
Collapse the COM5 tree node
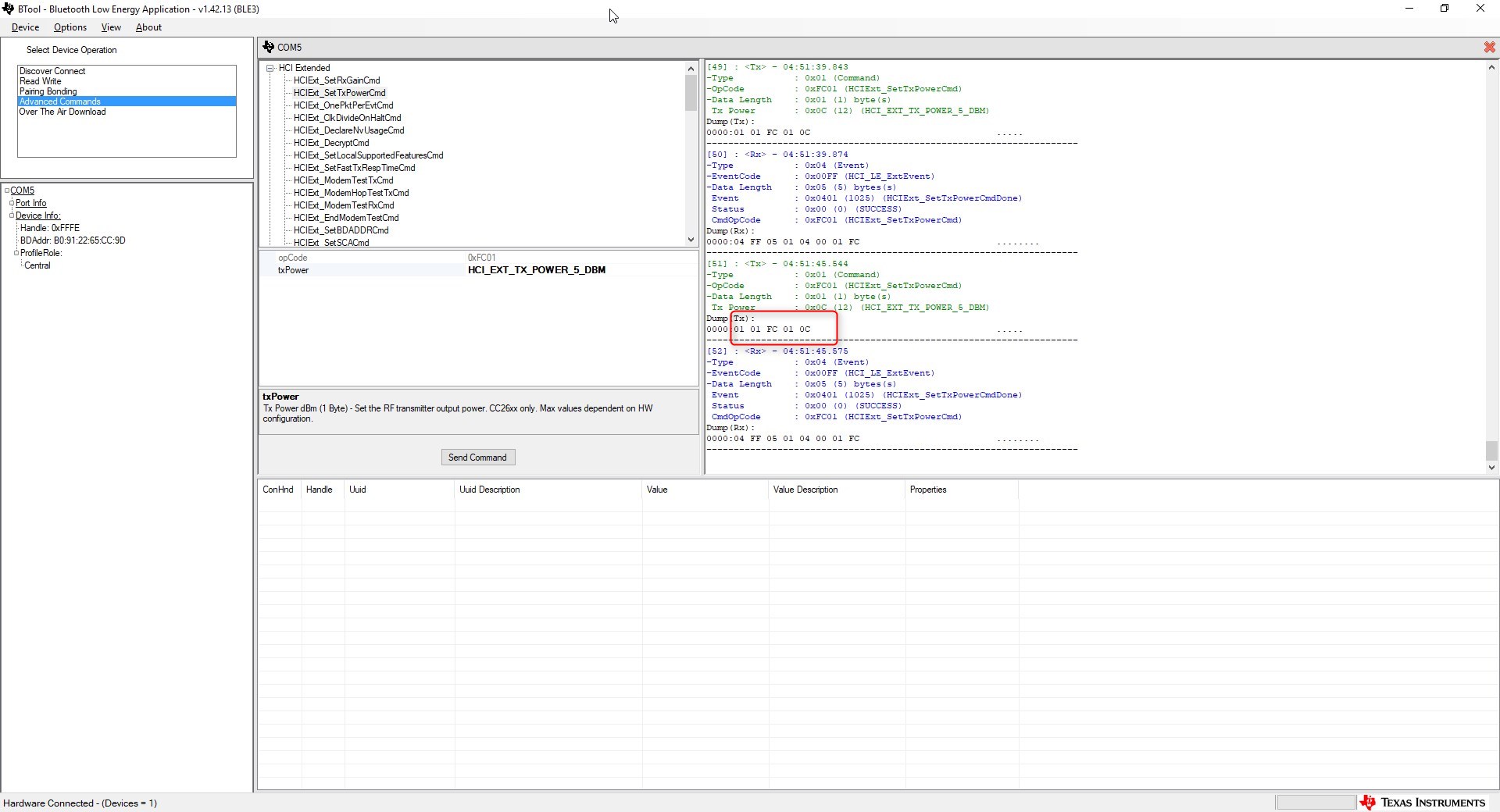point(6,191)
